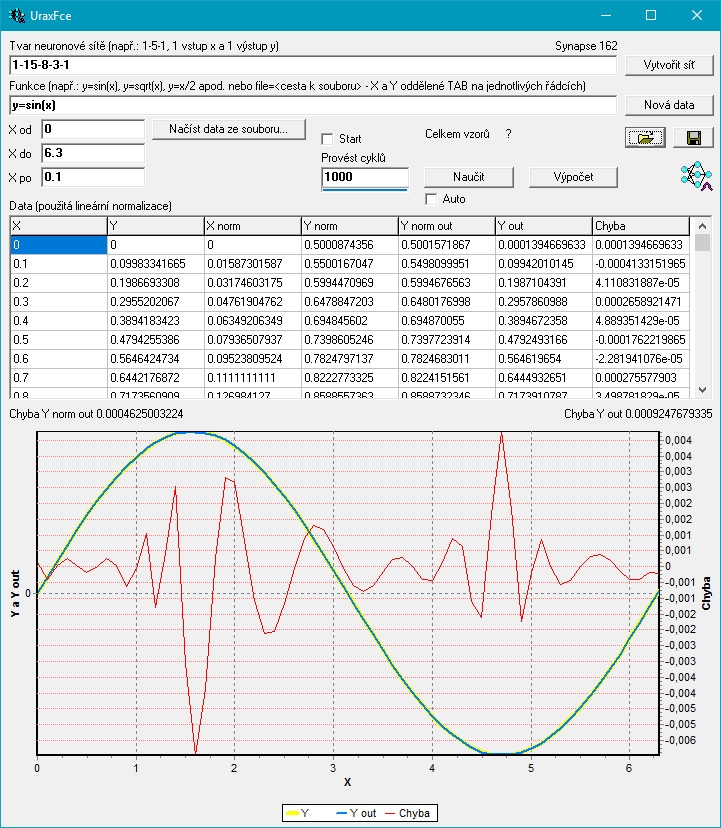
Task: Click the red Chyba legend entry
Action: (407, 813)
